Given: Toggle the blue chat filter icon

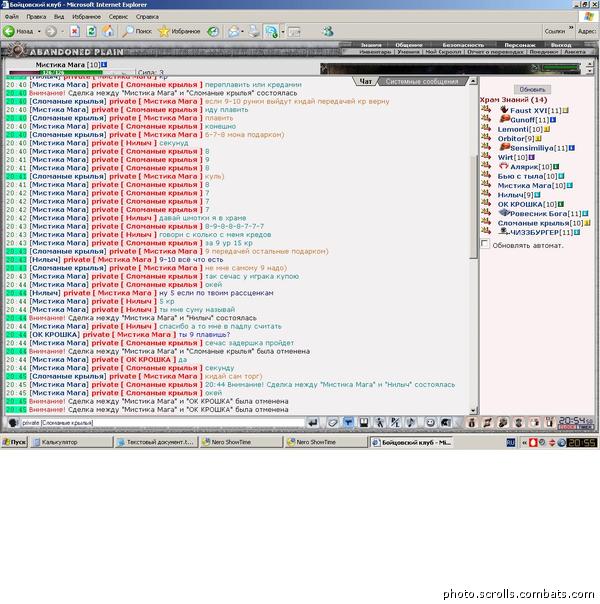Looking at the screenshot, I should click(x=348, y=423).
